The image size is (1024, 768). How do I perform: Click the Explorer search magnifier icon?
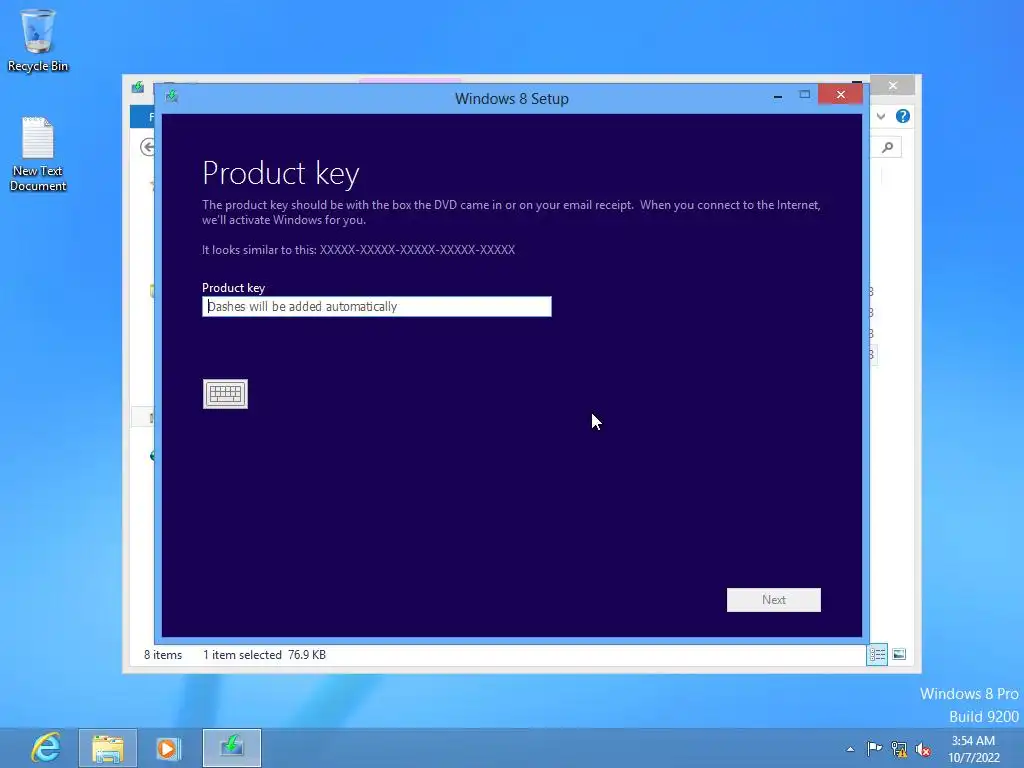[888, 148]
